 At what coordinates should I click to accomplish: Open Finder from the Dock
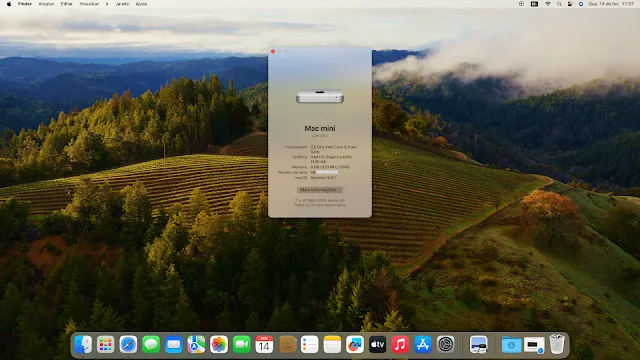coord(83,344)
